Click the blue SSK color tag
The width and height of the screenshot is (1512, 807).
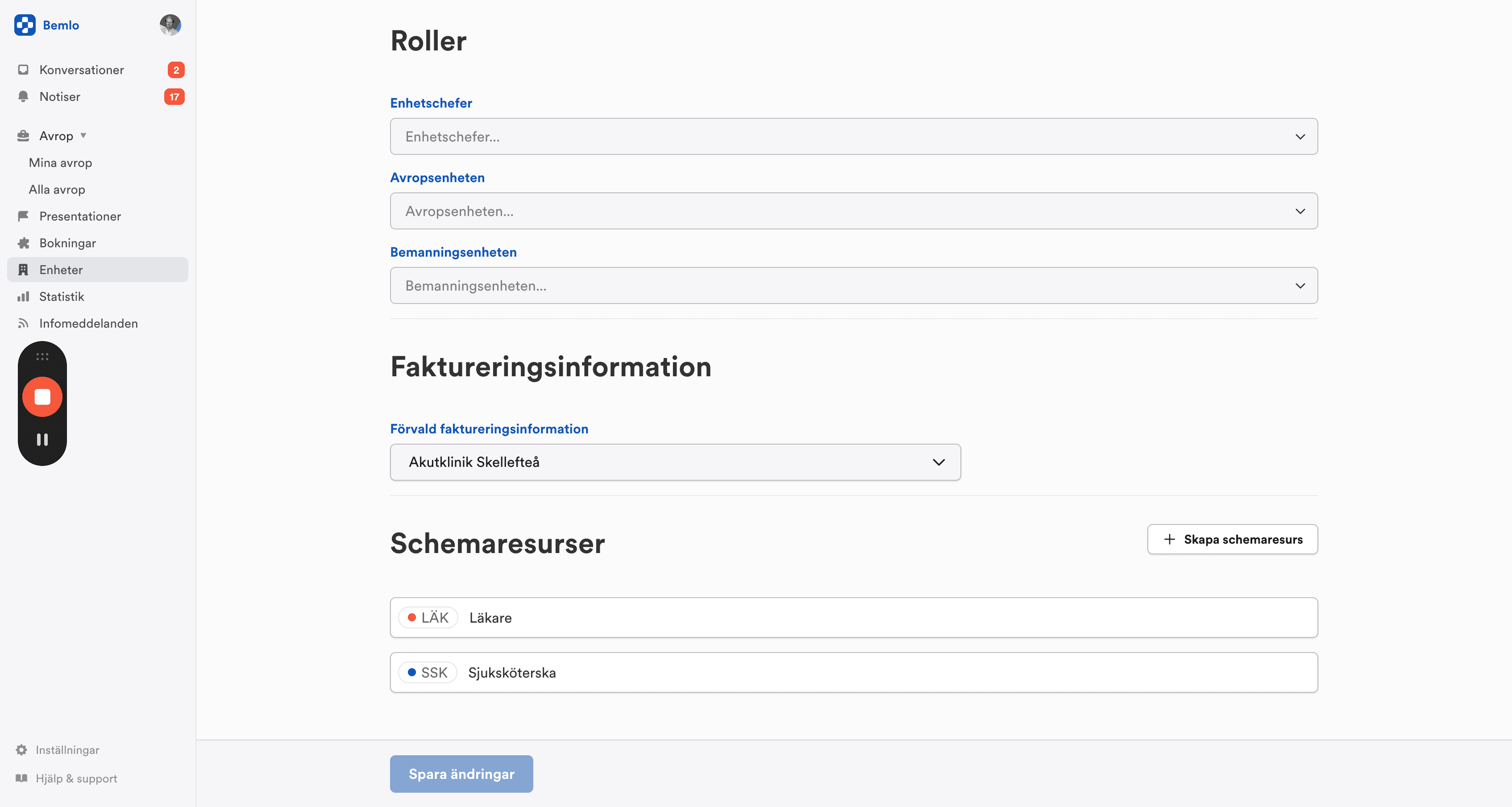(427, 672)
